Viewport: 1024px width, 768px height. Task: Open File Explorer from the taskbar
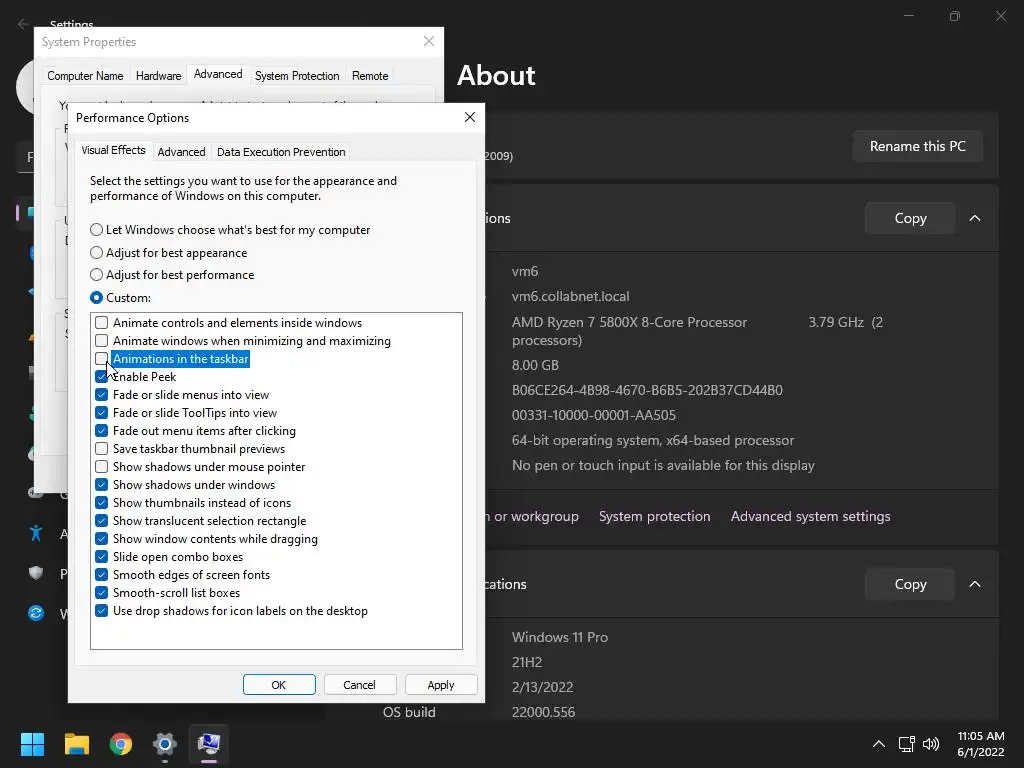76,744
